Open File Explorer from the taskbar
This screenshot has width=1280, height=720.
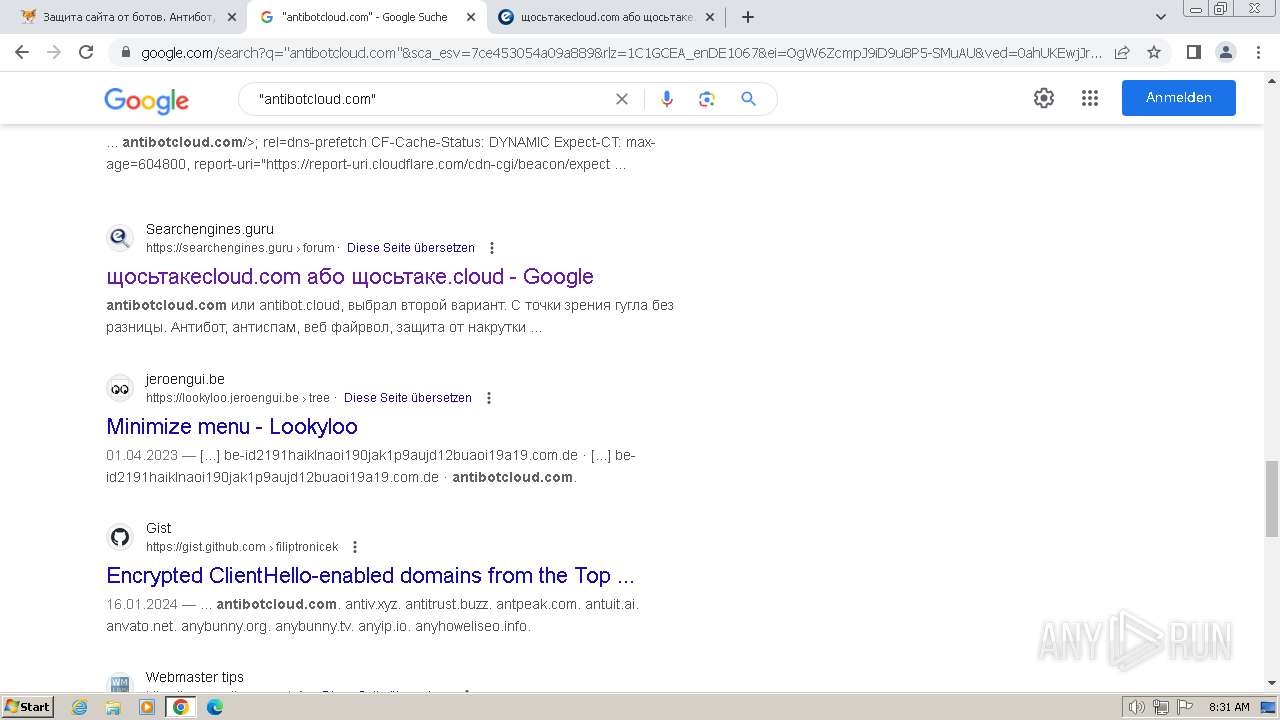[113, 707]
